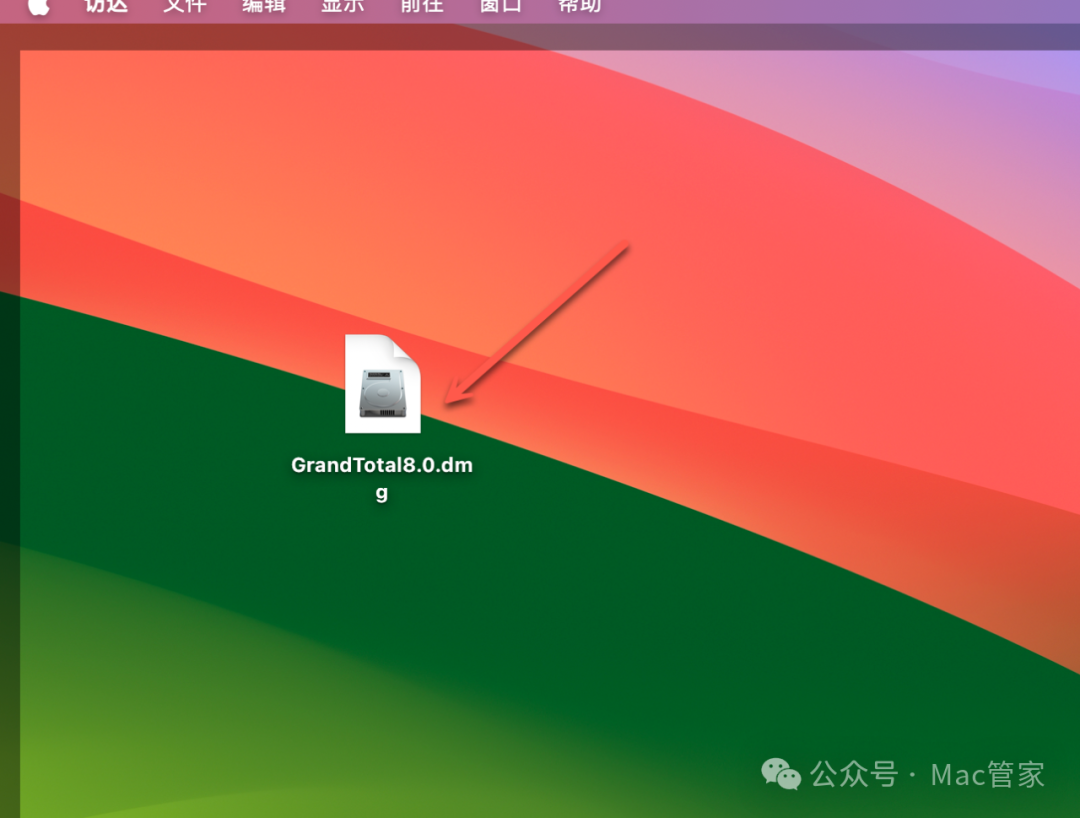Open the 前往 (Go) menu
The height and width of the screenshot is (818, 1080).
422,6
